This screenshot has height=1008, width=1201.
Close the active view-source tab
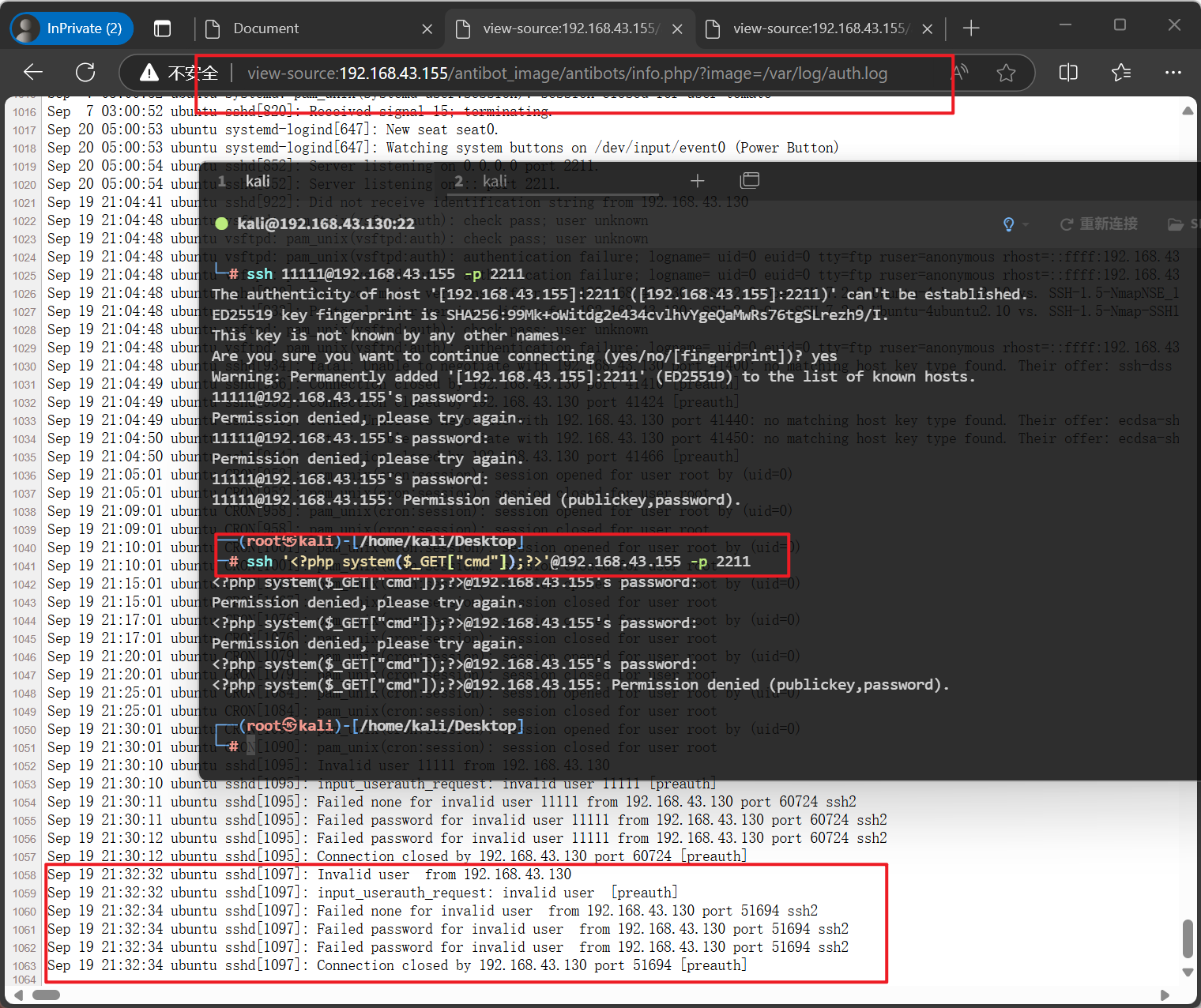[677, 29]
